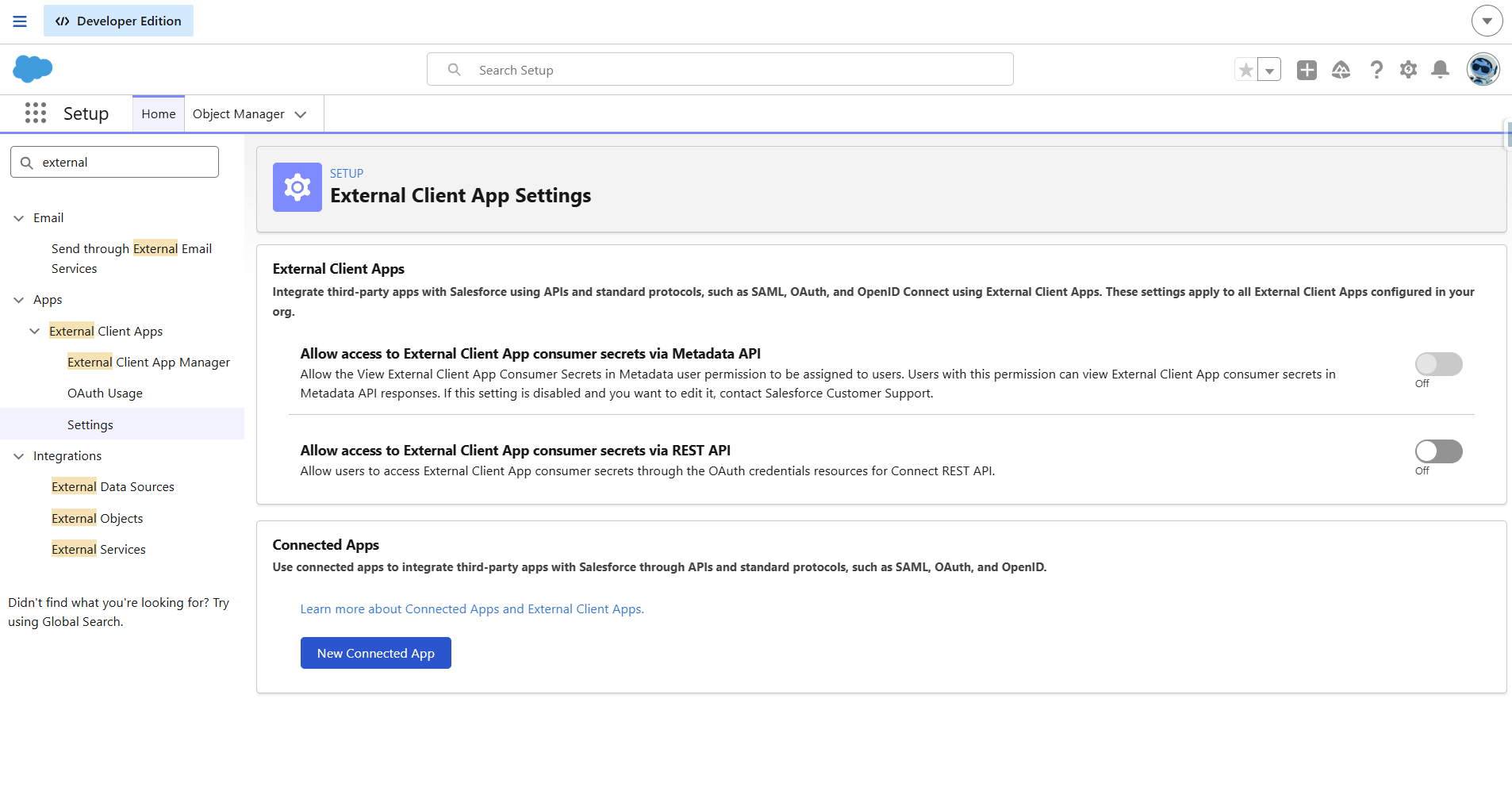Open External Client App Manager
The height and width of the screenshot is (810, 1512).
point(148,363)
